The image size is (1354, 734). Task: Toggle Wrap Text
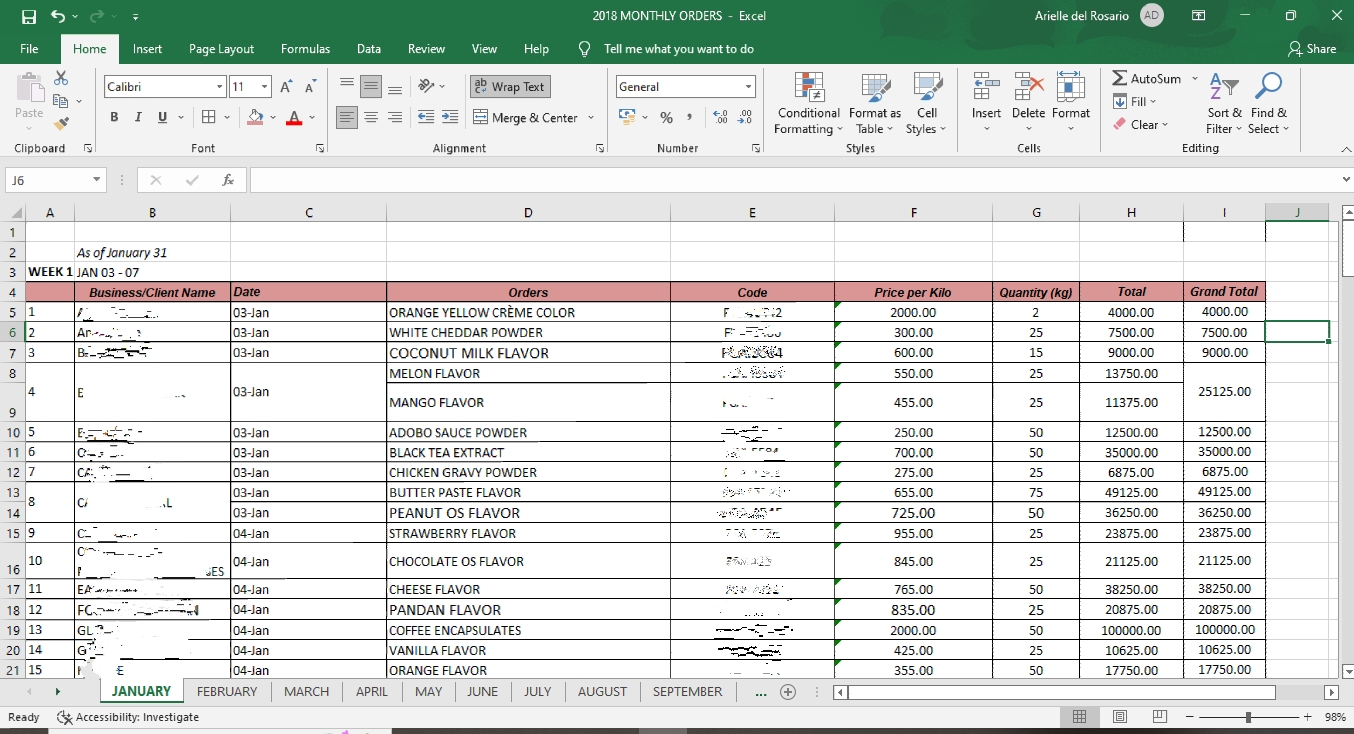click(510, 87)
